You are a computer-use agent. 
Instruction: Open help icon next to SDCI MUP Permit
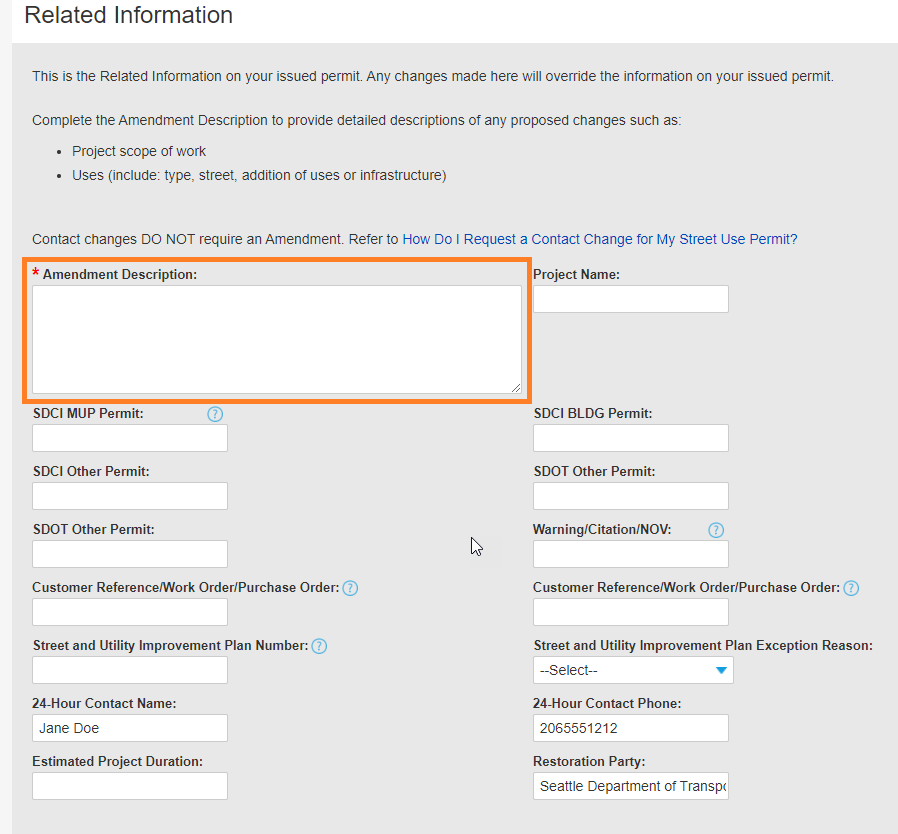click(215, 414)
